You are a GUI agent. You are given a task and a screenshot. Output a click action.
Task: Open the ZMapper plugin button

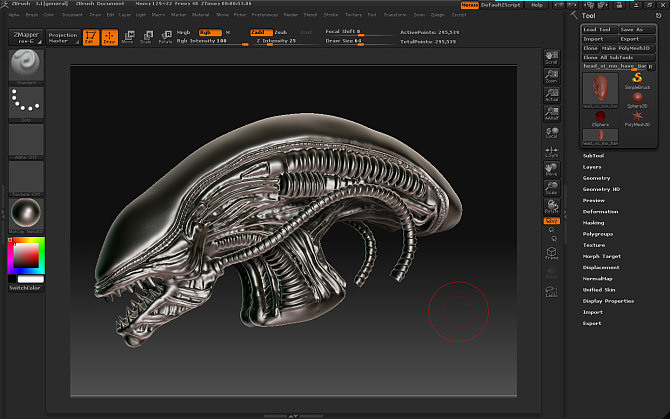[26, 38]
